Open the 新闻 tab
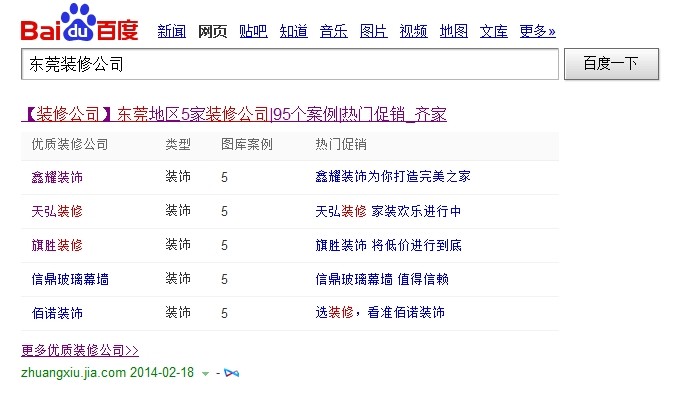The height and width of the screenshot is (393, 675). click(172, 31)
